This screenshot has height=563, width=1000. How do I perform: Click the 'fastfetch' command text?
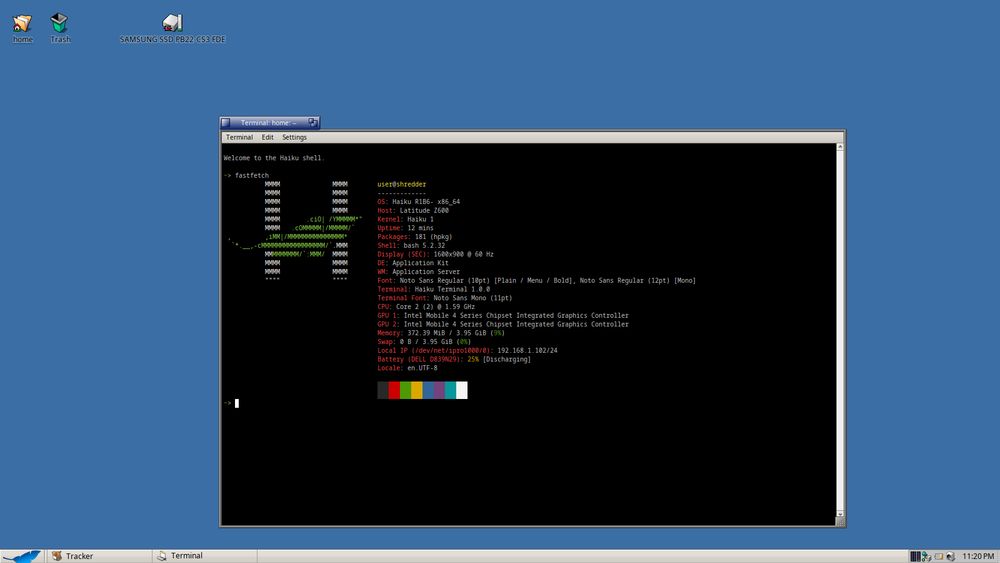(x=252, y=175)
